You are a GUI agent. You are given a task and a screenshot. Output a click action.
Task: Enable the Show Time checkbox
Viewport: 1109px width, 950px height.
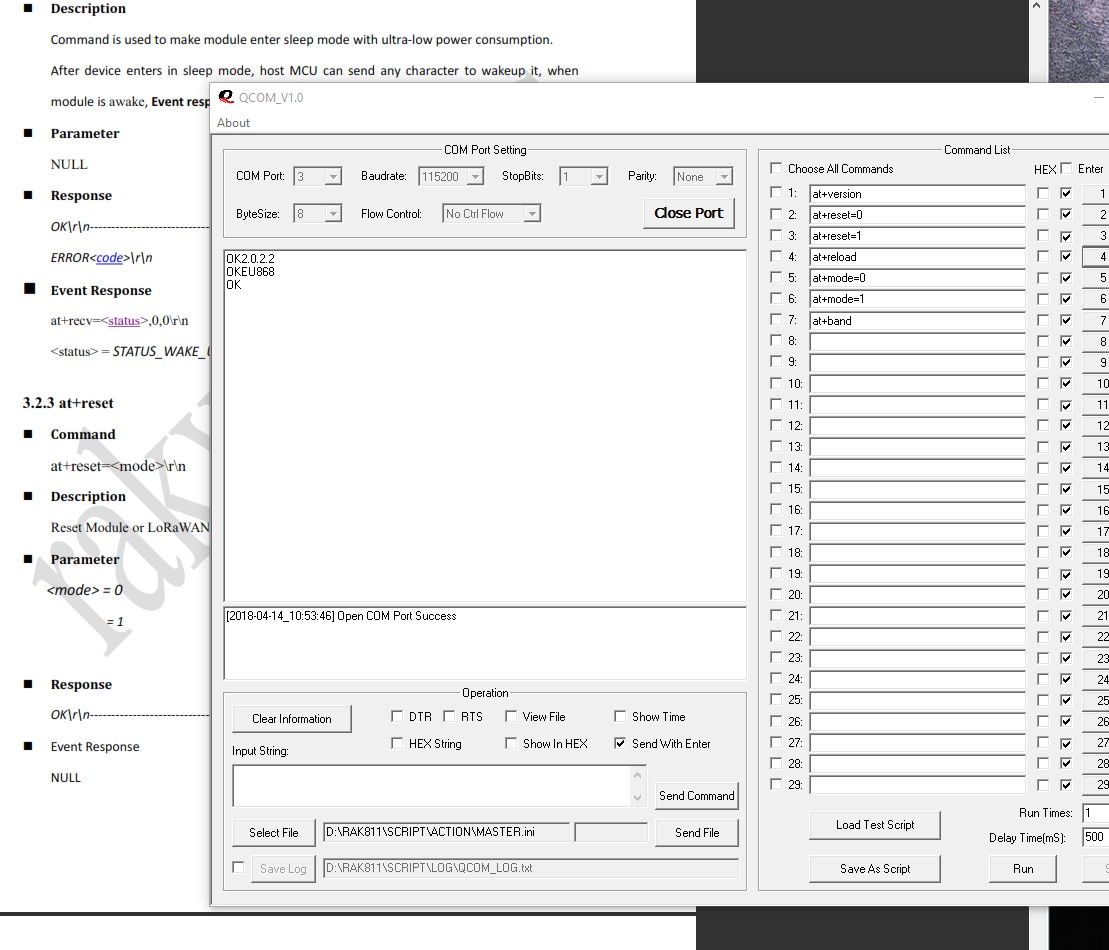(x=621, y=717)
